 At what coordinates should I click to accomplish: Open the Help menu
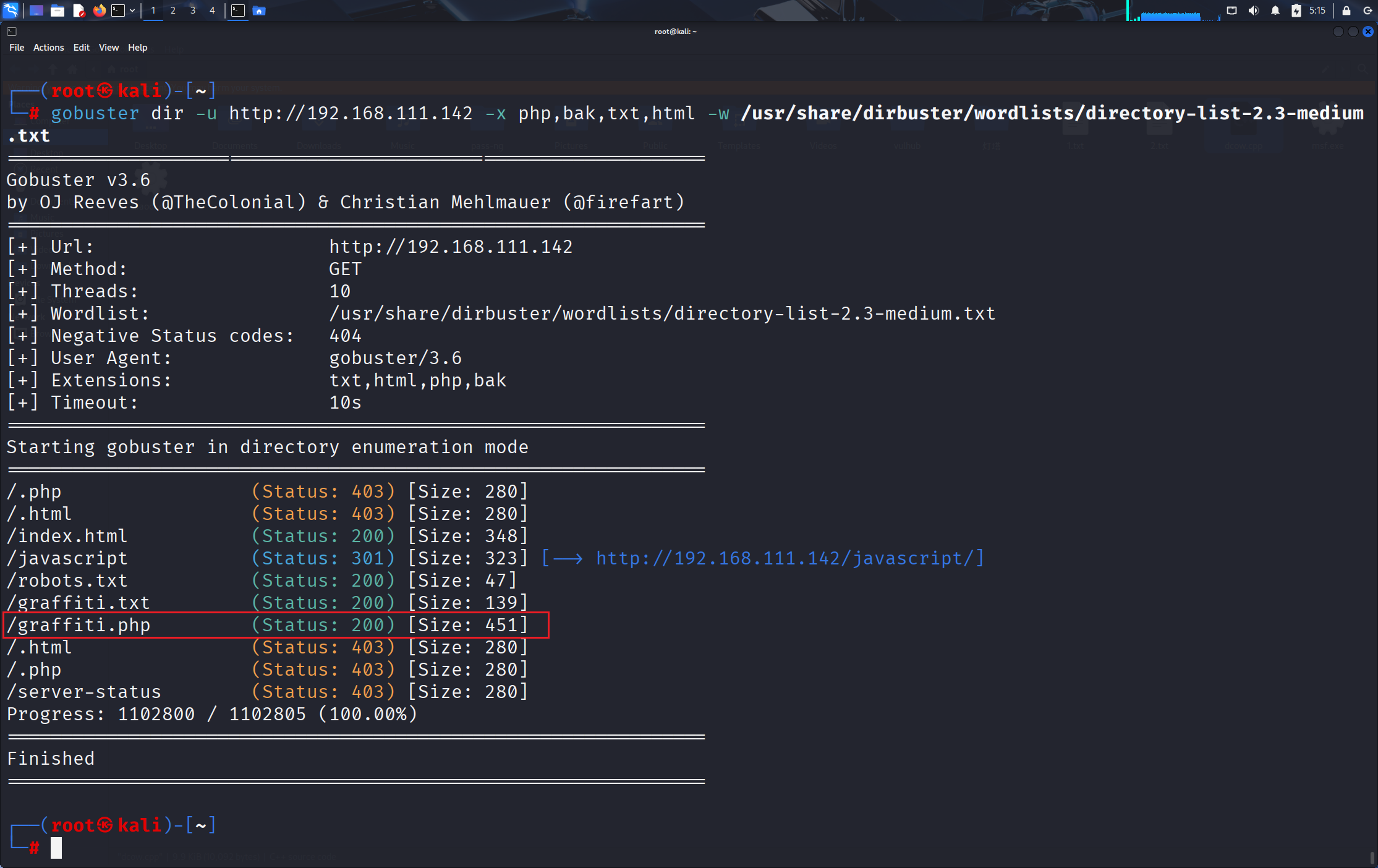click(x=137, y=48)
